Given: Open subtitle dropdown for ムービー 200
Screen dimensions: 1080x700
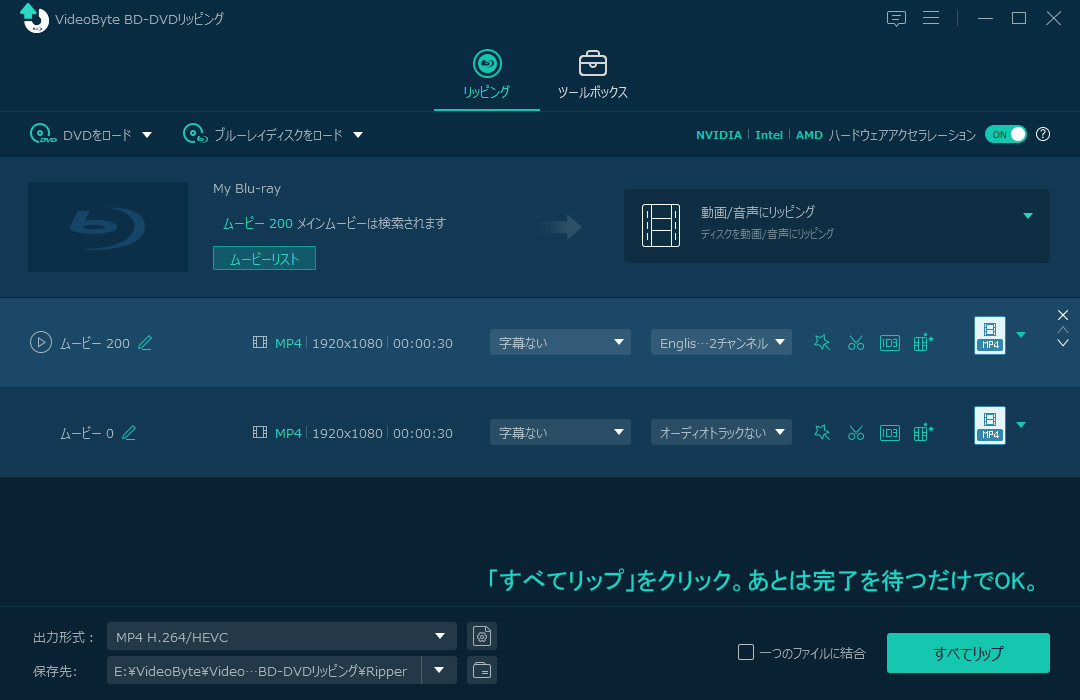Looking at the screenshot, I should 560,342.
